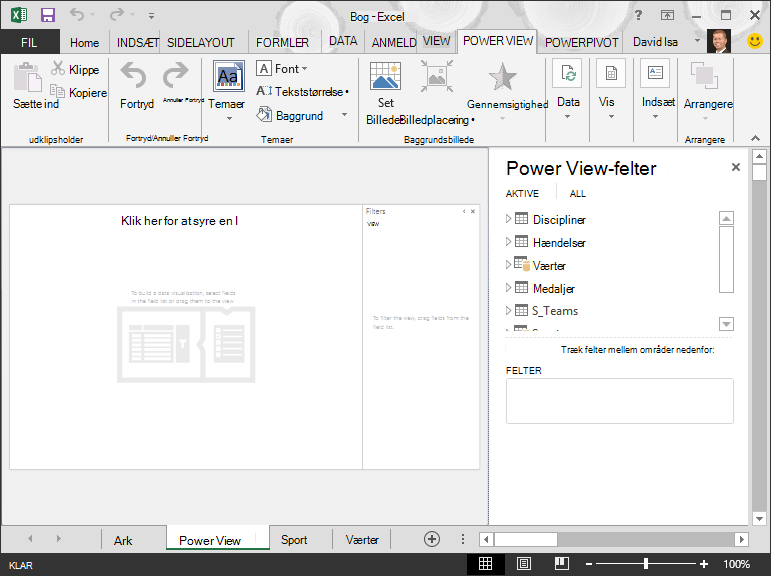Switch to Normal view in status bar

click(x=485, y=564)
